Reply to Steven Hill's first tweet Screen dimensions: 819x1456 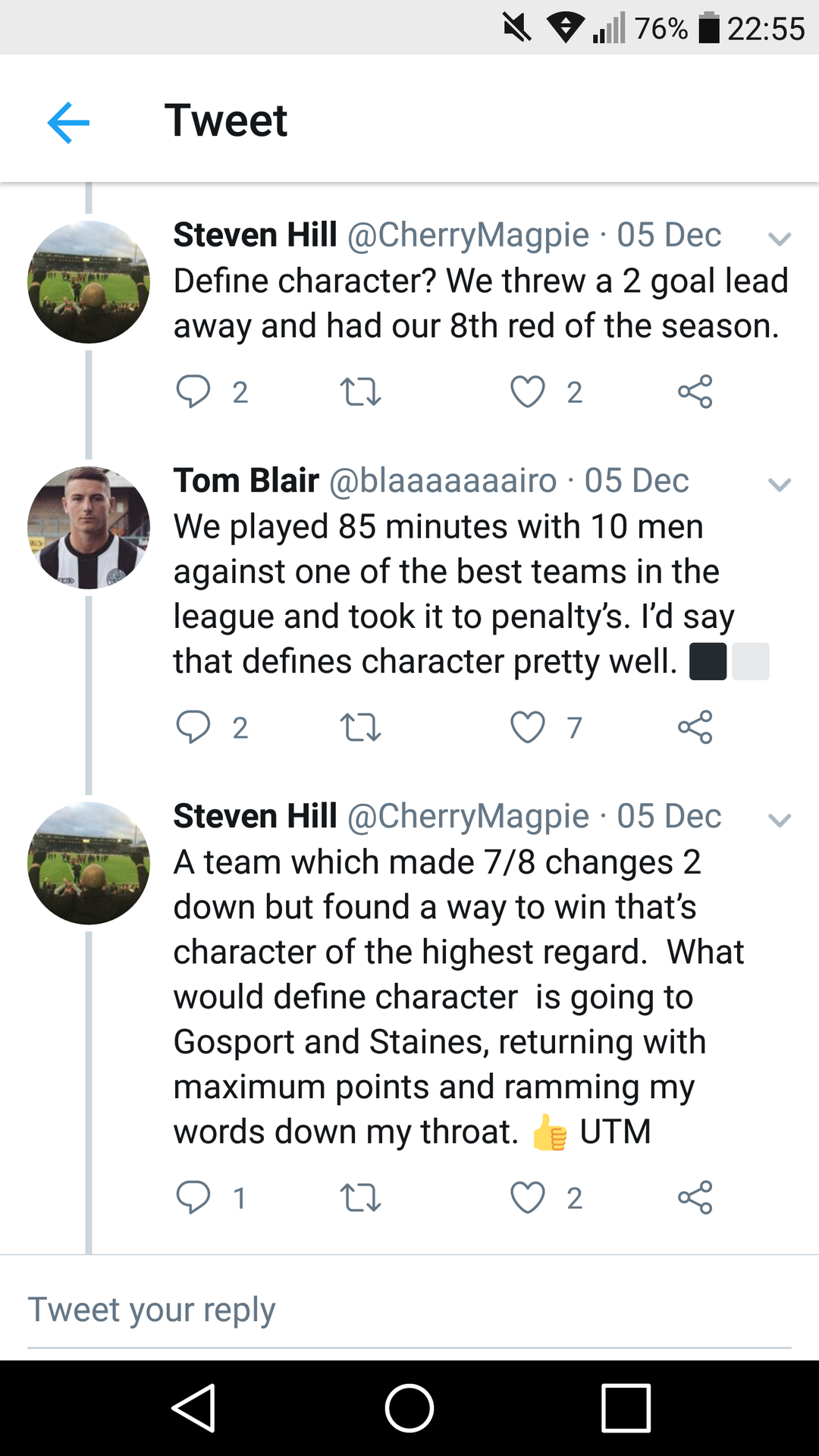pyautogui.click(x=193, y=392)
